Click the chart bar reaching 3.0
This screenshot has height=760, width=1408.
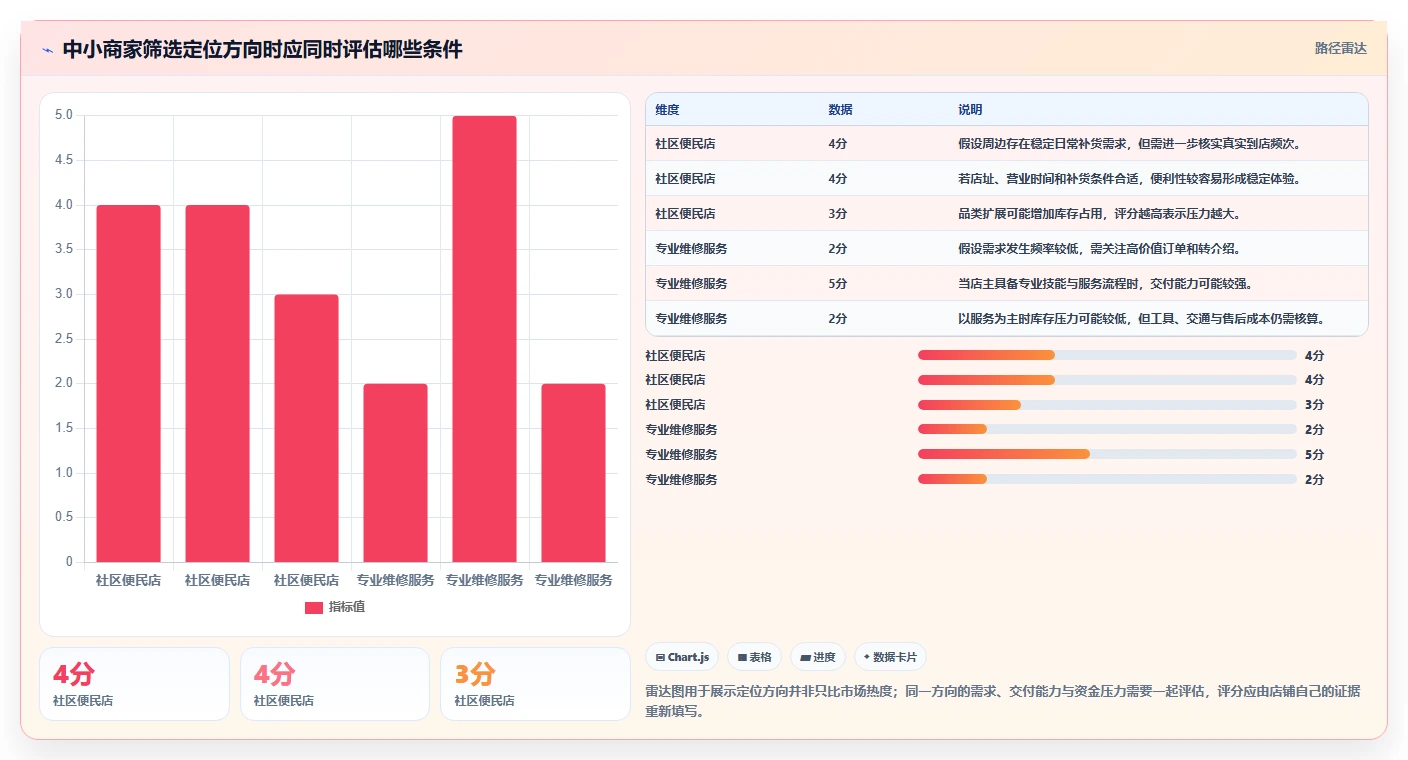pyautogui.click(x=306, y=428)
